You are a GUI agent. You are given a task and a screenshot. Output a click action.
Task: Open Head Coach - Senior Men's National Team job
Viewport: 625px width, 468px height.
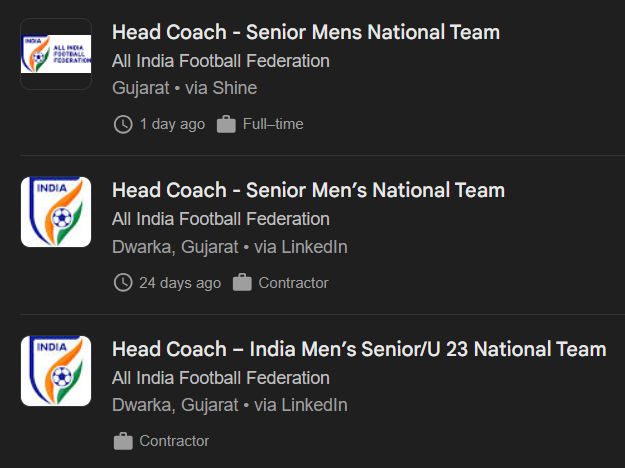pyautogui.click(x=309, y=190)
